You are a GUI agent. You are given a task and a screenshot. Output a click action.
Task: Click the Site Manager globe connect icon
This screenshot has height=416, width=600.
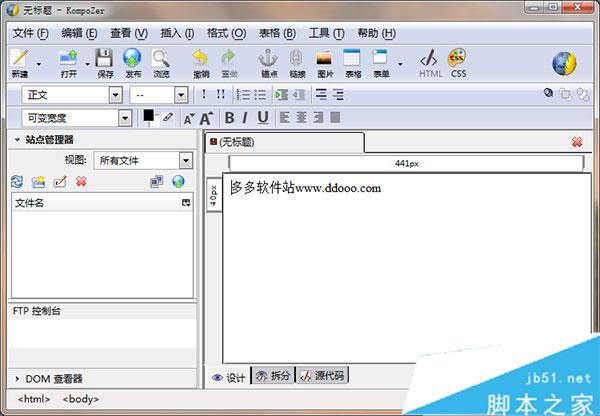pyautogui.click(x=178, y=181)
